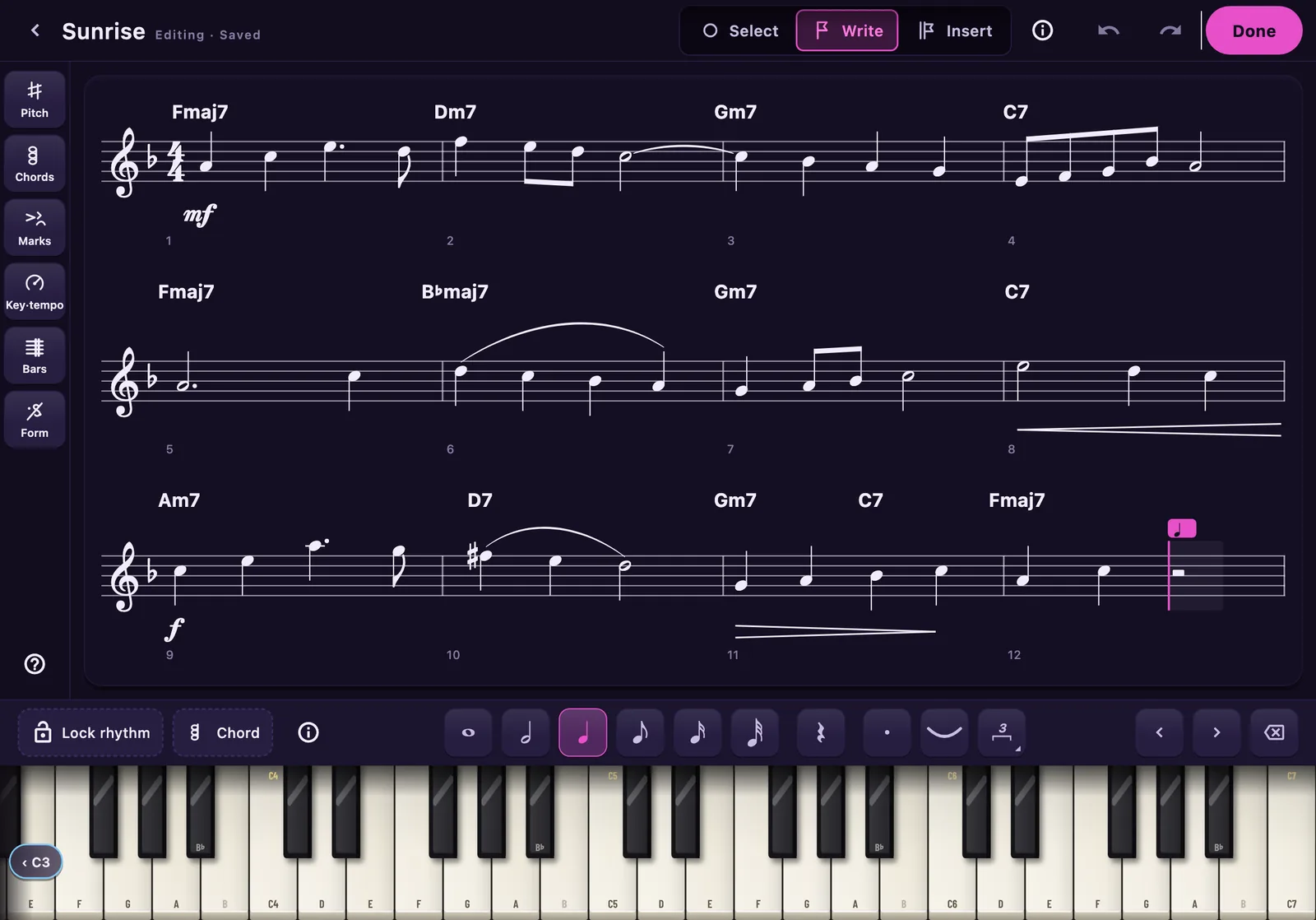Image resolution: width=1316 pixels, height=920 pixels.
Task: Undo the last edit
Action: pyautogui.click(x=1108, y=30)
